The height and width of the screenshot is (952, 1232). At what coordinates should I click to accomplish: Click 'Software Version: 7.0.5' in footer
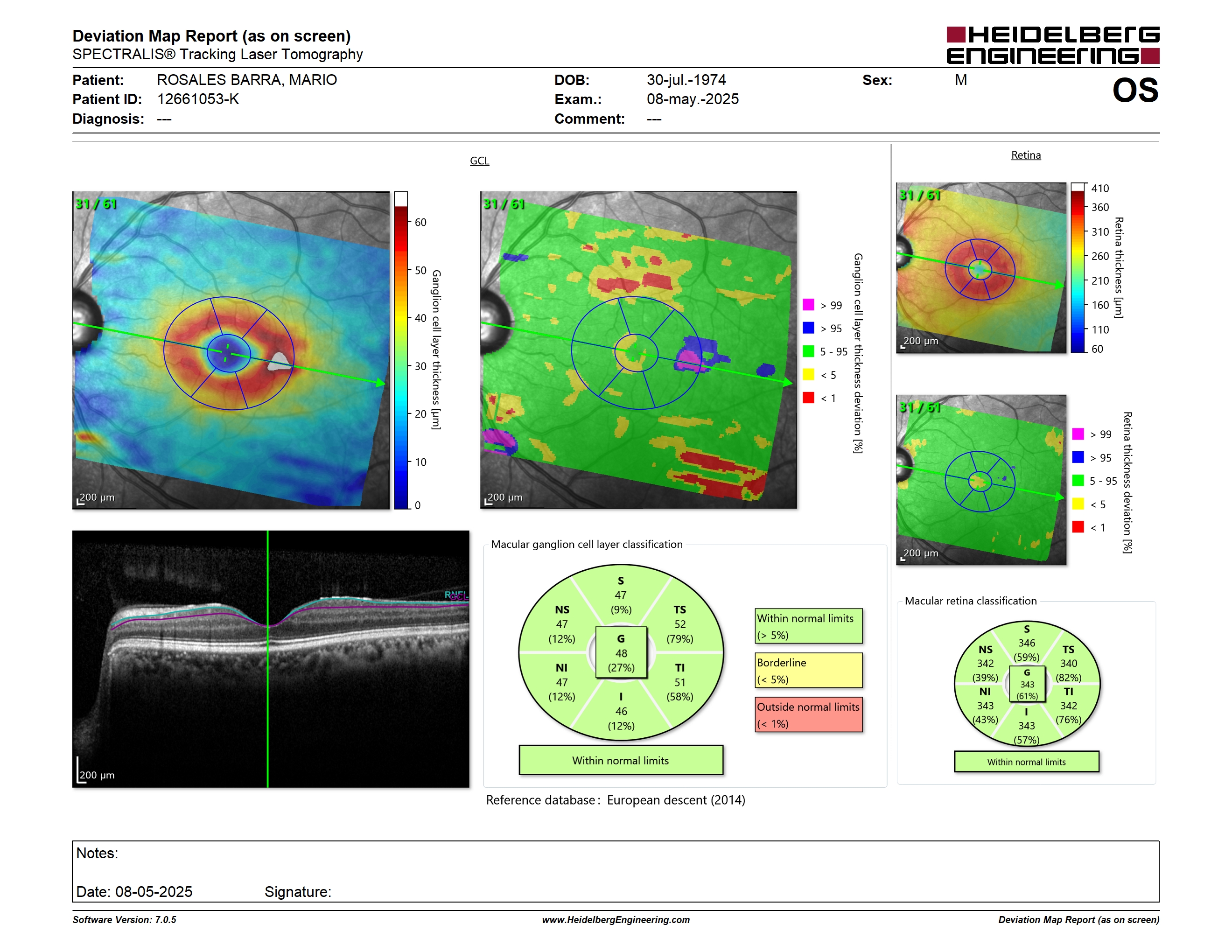(124, 919)
